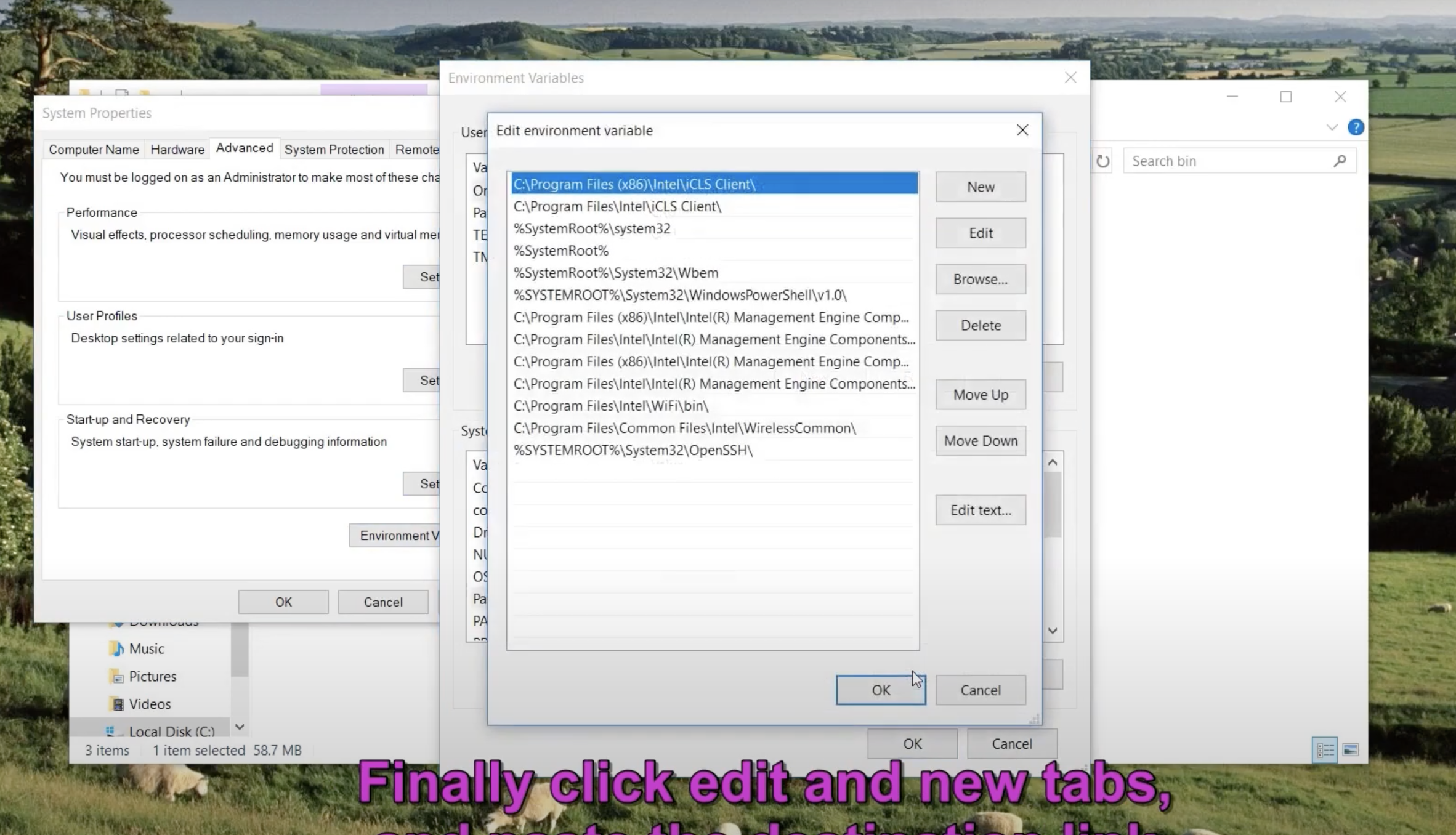Switch to the Hardware tab

[x=177, y=150]
